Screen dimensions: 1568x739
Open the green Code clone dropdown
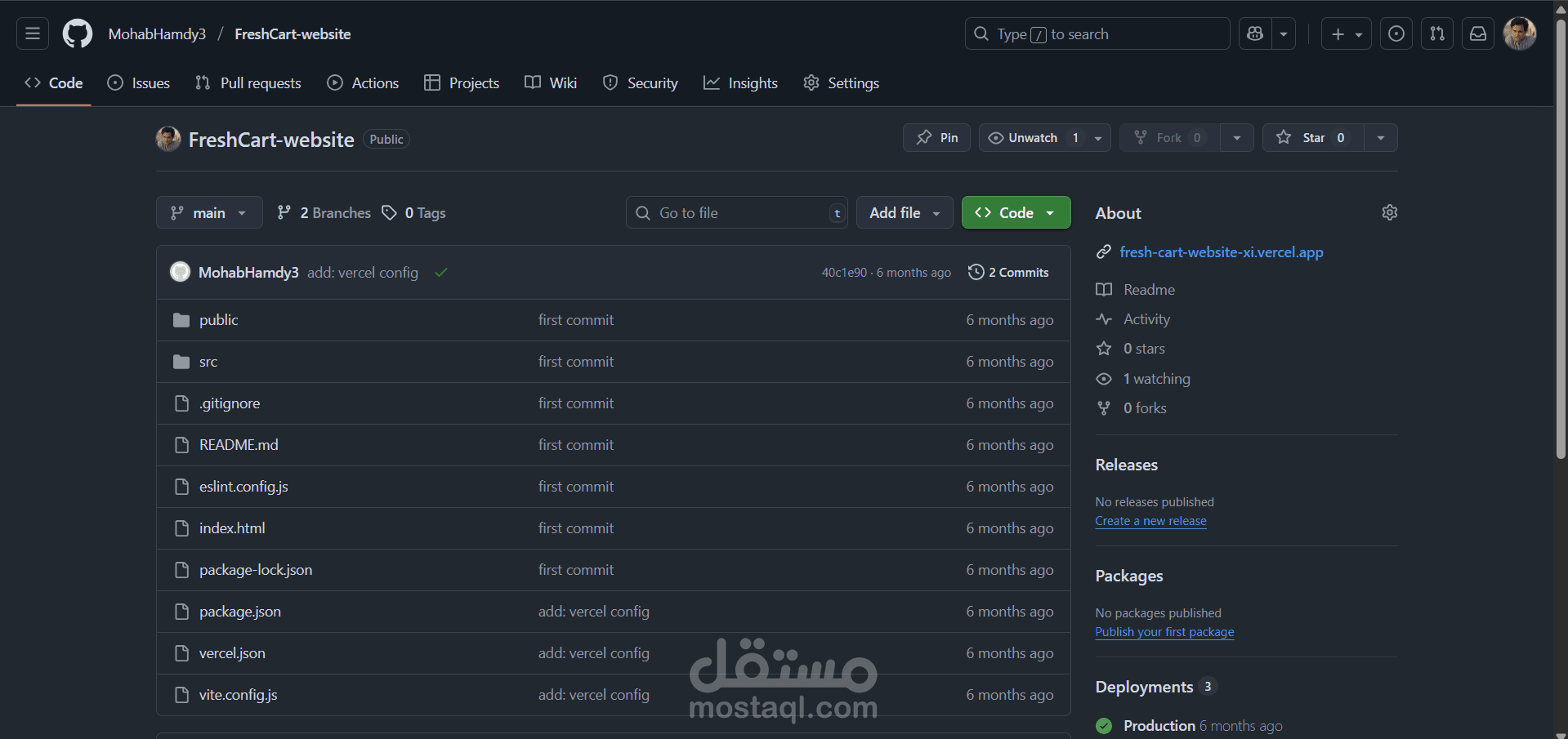pos(1016,212)
